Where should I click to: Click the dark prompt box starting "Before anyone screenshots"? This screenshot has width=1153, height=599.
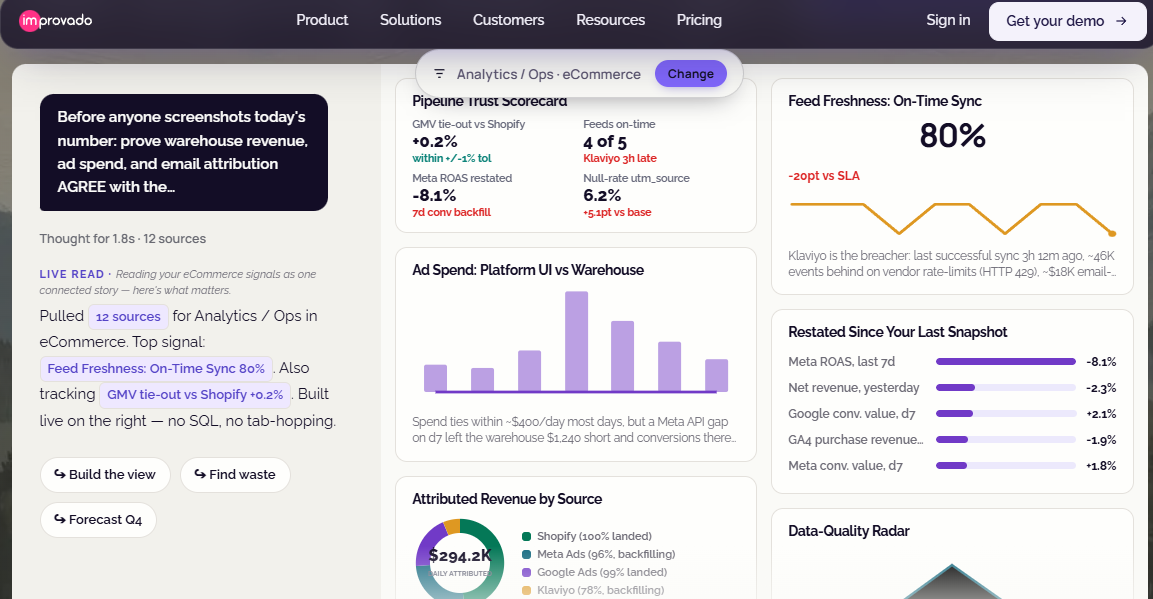point(184,152)
